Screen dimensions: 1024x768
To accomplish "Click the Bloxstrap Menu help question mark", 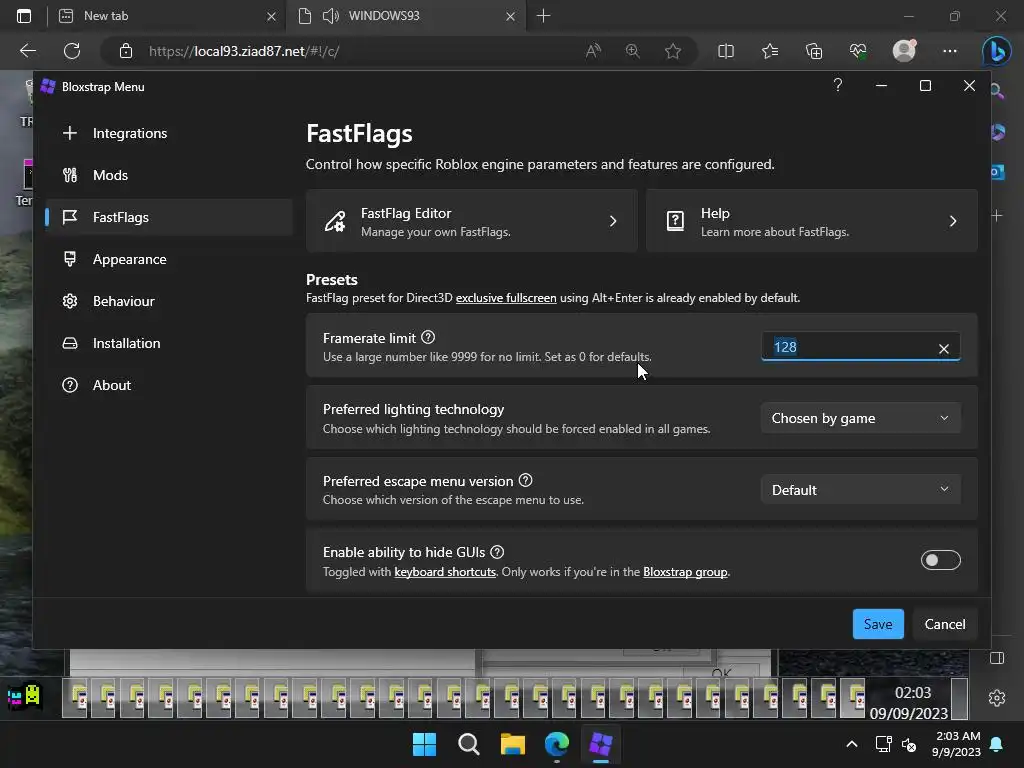I will 838,86.
